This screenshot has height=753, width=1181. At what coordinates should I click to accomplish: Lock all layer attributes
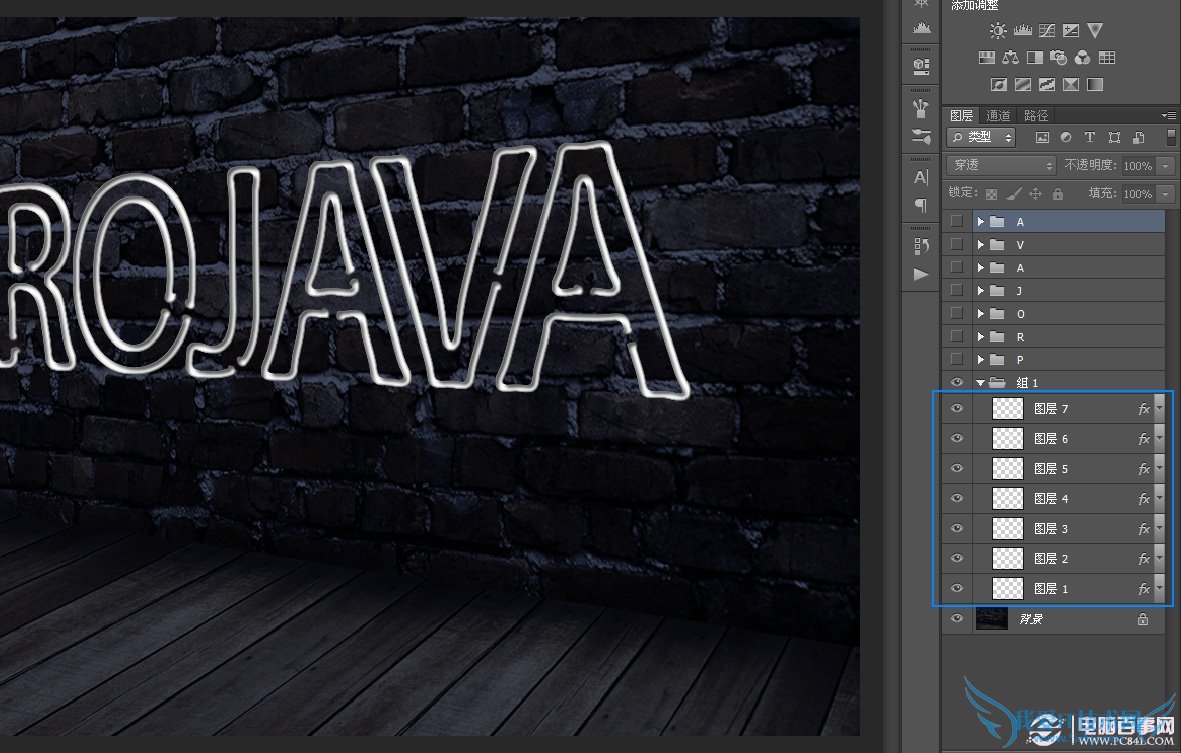click(x=1057, y=194)
